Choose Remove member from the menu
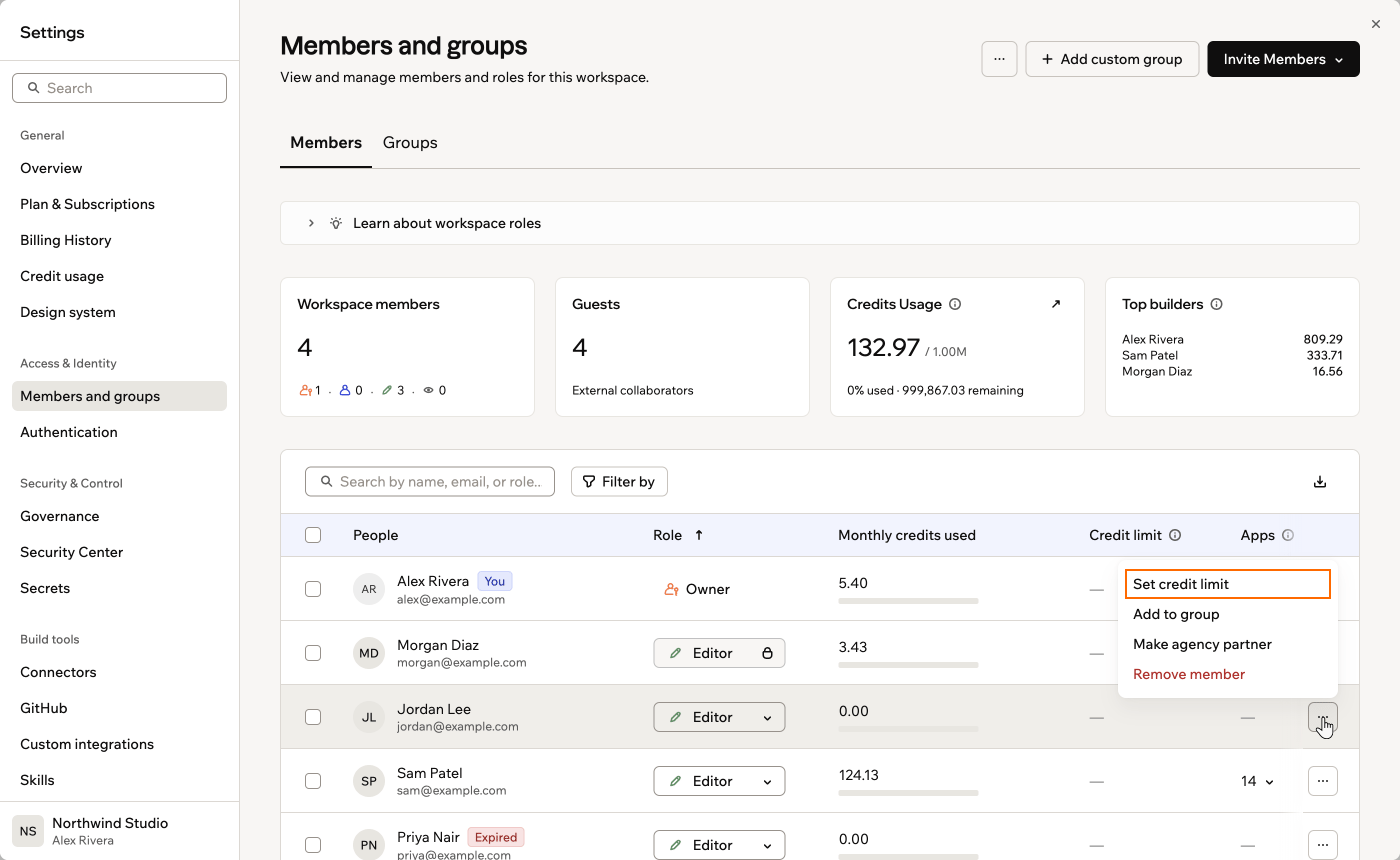Image resolution: width=1400 pixels, height=860 pixels. point(1228,674)
